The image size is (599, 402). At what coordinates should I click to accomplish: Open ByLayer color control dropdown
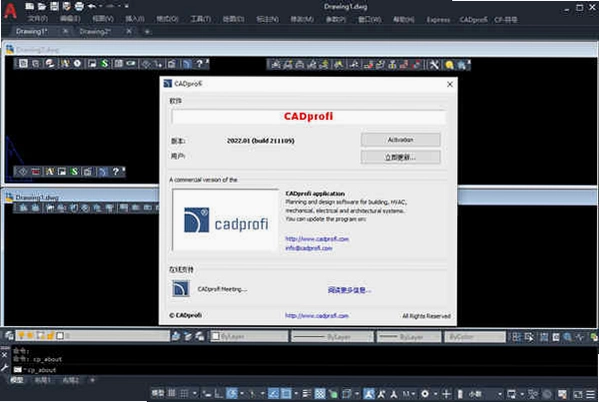click(x=249, y=336)
